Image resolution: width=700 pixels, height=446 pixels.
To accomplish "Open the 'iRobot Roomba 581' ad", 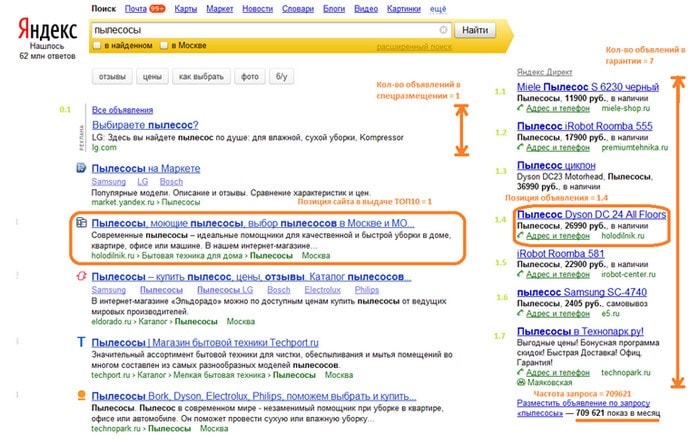I will 561,254.
